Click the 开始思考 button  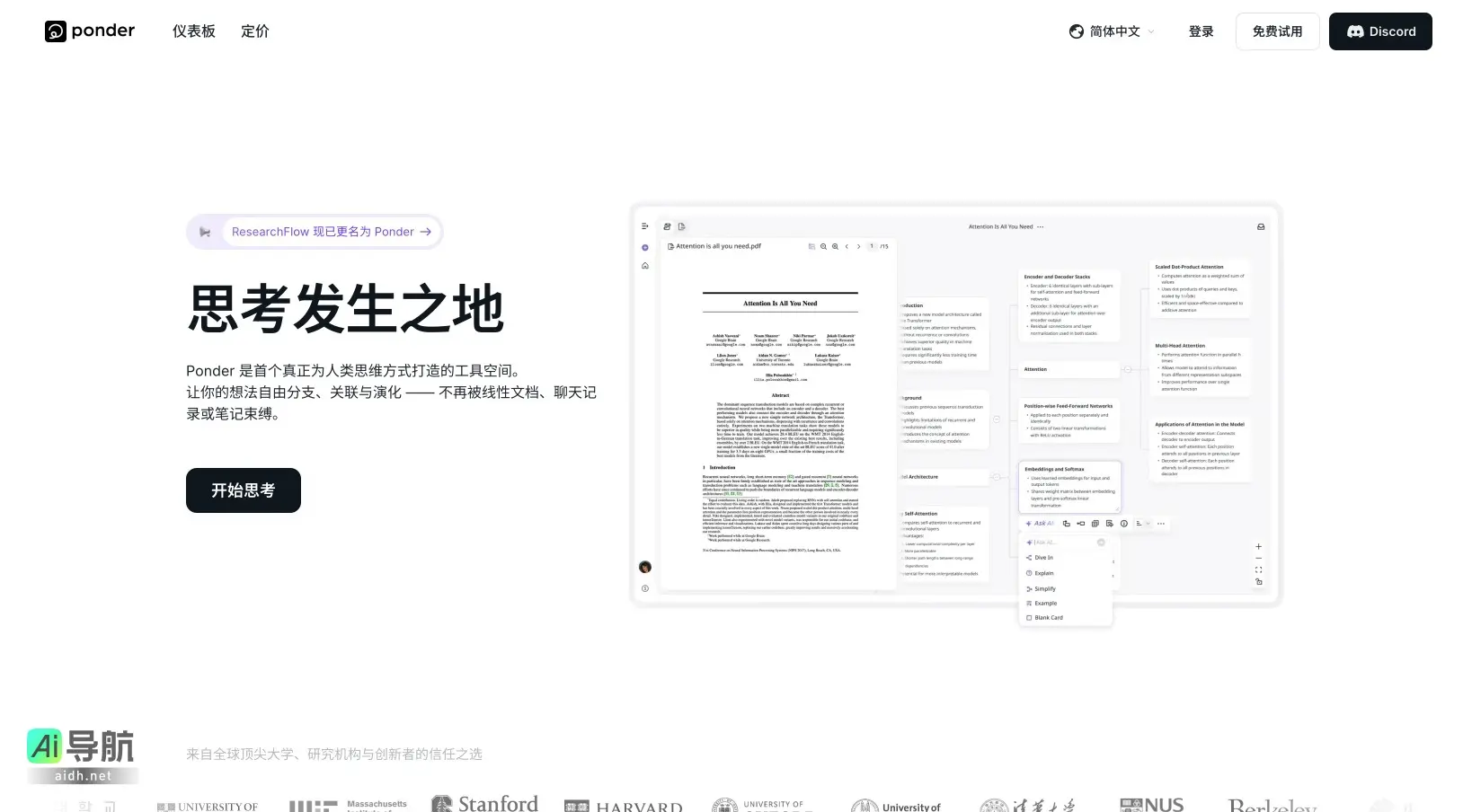point(243,490)
